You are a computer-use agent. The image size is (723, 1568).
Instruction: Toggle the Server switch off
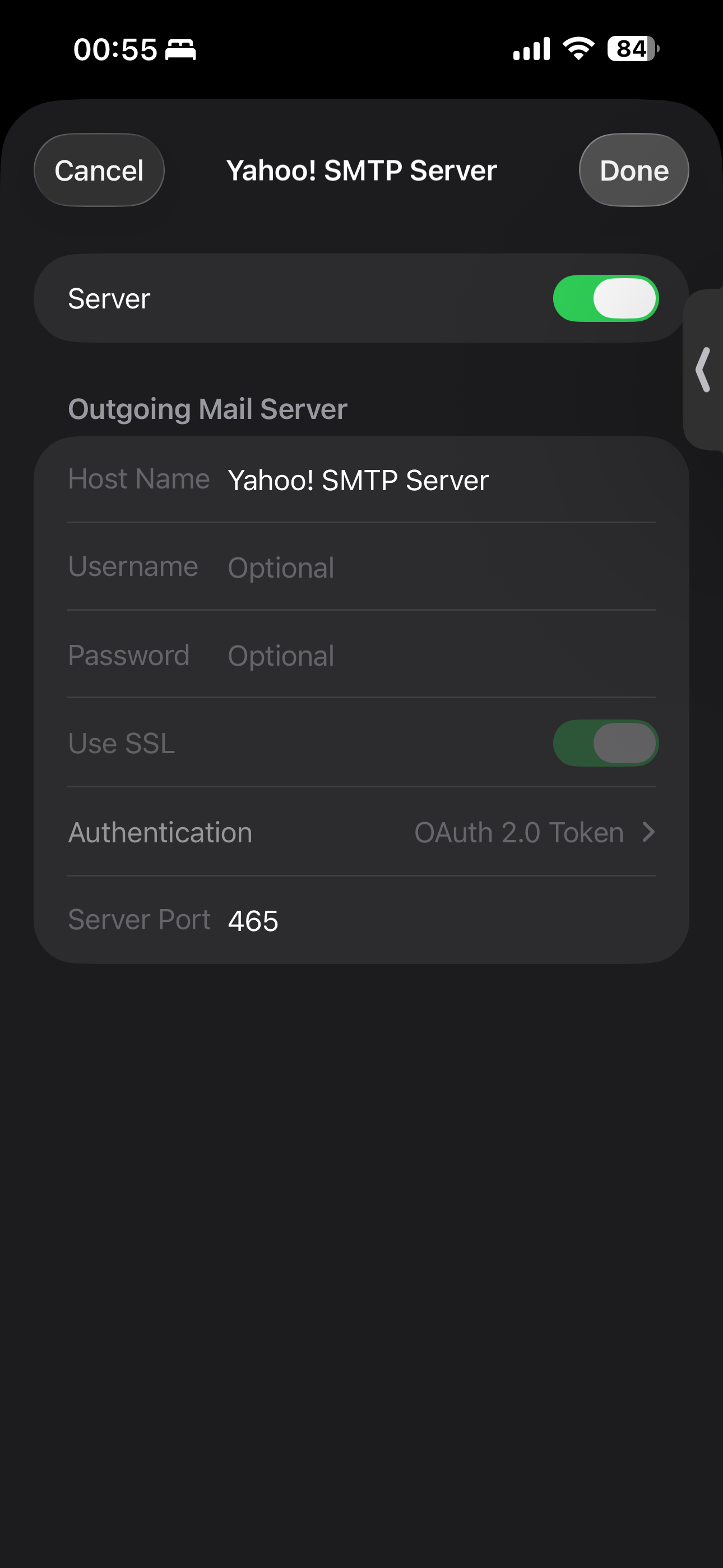pyautogui.click(x=605, y=298)
